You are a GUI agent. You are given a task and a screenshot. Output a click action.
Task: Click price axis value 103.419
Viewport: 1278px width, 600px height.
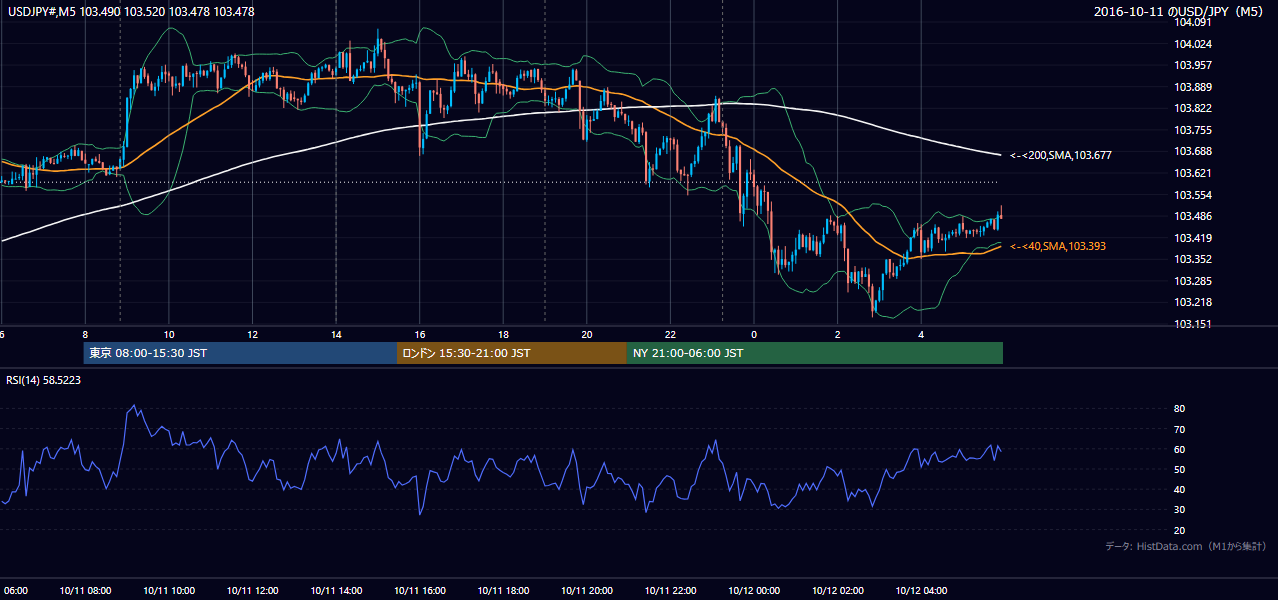tap(1192, 238)
